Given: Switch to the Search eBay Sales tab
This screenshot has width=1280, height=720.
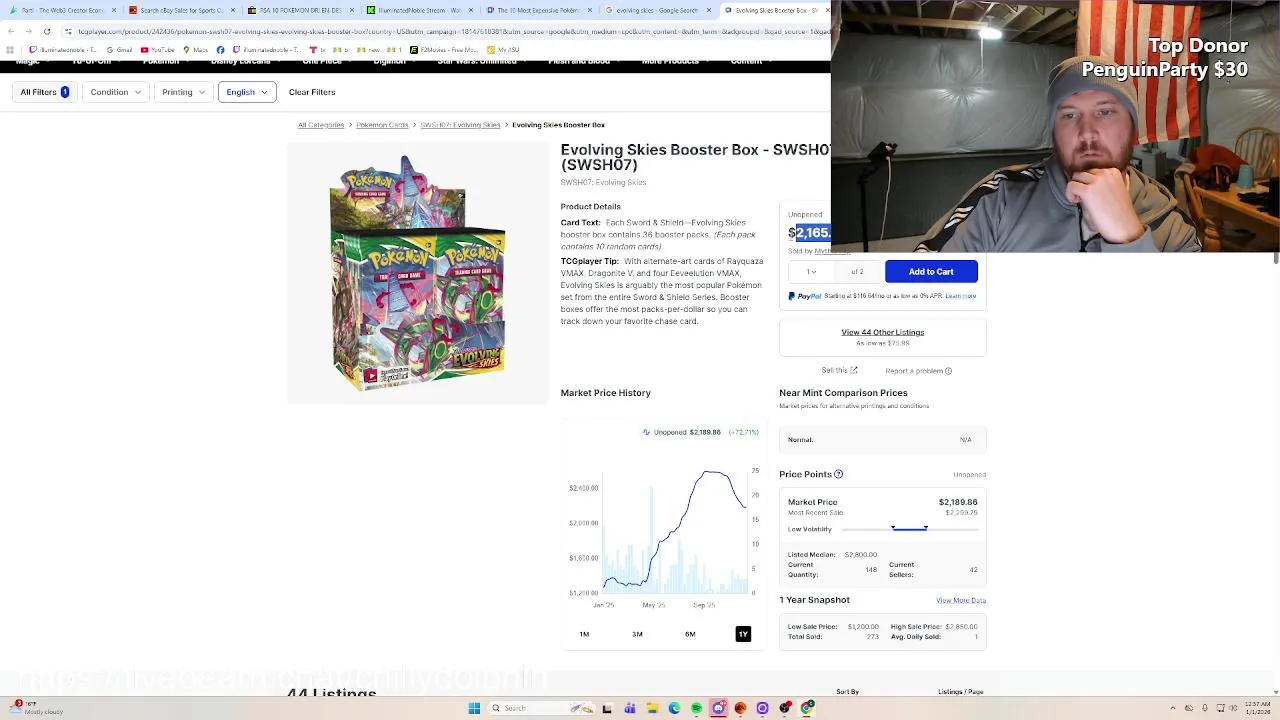Looking at the screenshot, I should click(x=181, y=10).
